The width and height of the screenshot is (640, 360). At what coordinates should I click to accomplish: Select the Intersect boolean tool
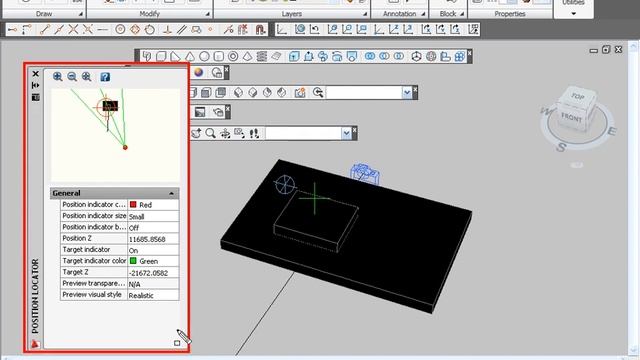pyautogui.click(x=399, y=56)
